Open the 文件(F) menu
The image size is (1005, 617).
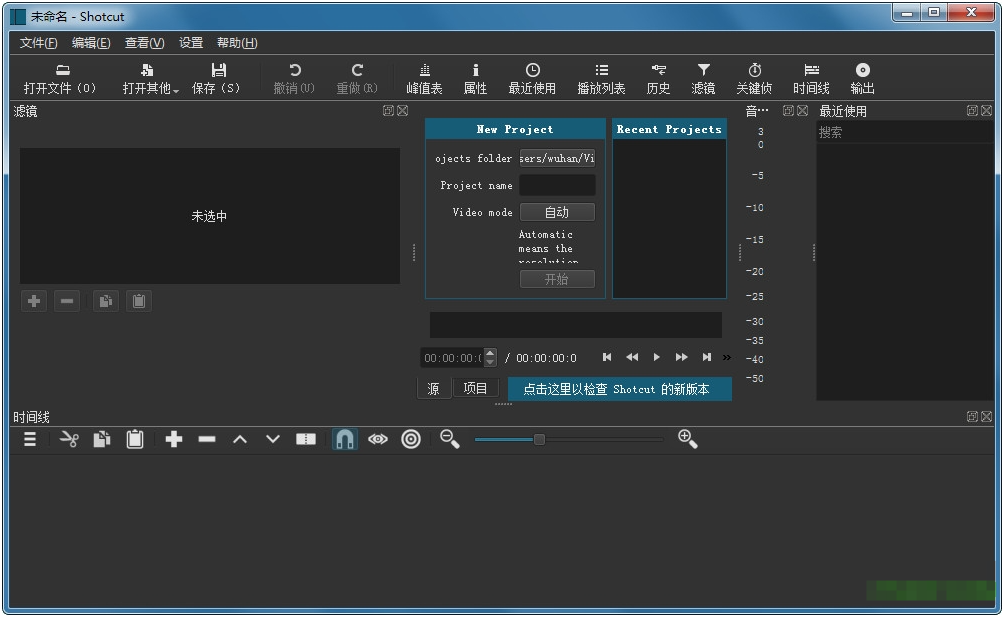(x=38, y=43)
